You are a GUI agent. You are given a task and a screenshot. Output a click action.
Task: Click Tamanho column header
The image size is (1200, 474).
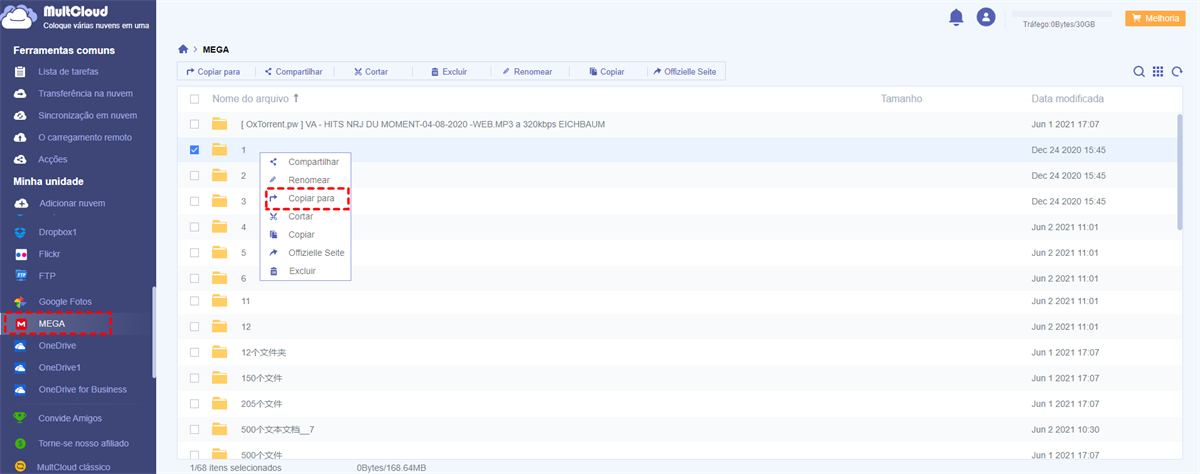pos(901,99)
